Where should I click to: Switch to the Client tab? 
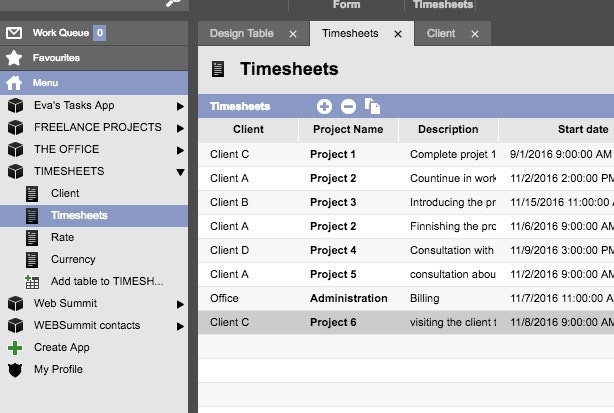440,34
